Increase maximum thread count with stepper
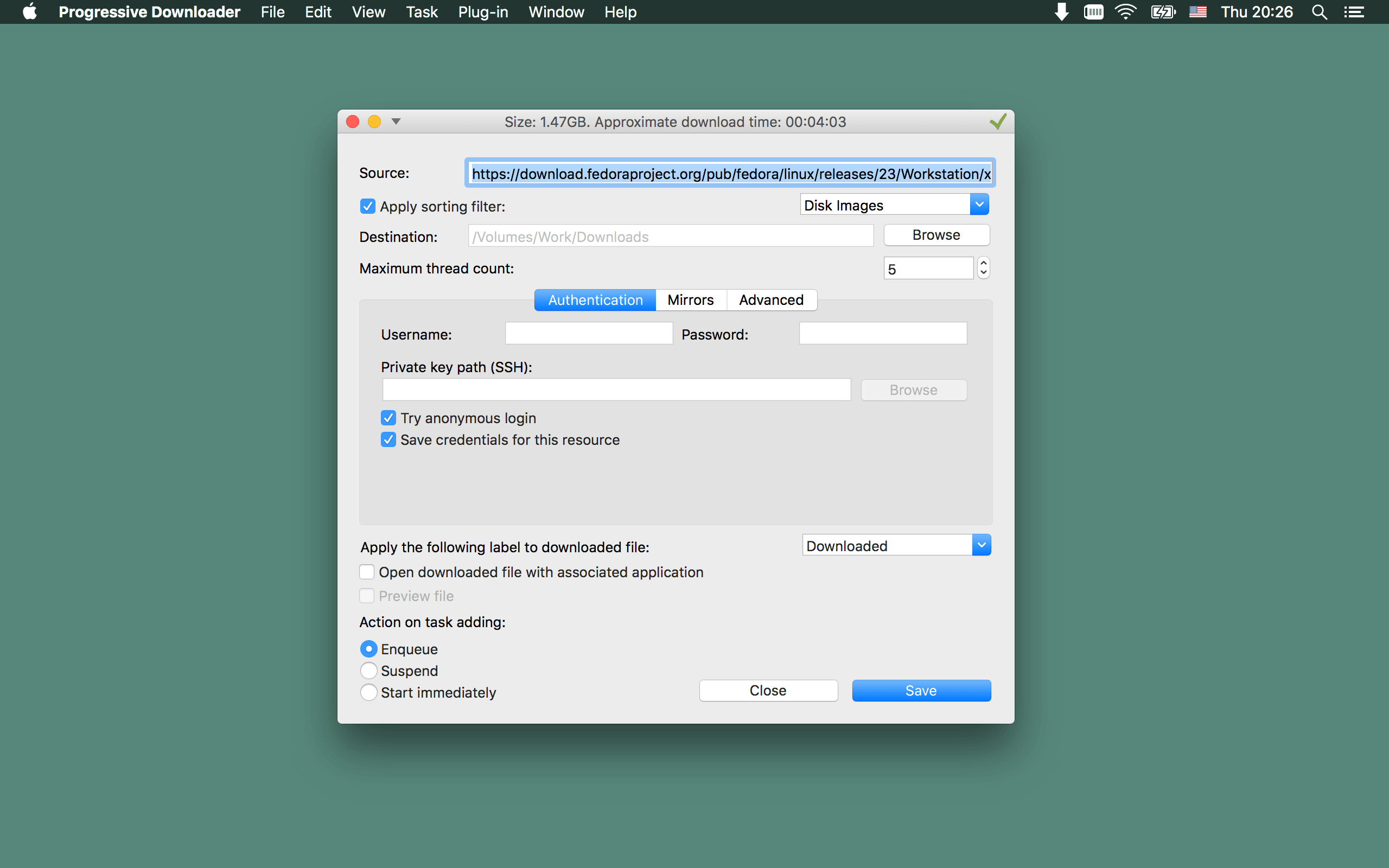Viewport: 1389px width, 868px height. [x=983, y=263]
